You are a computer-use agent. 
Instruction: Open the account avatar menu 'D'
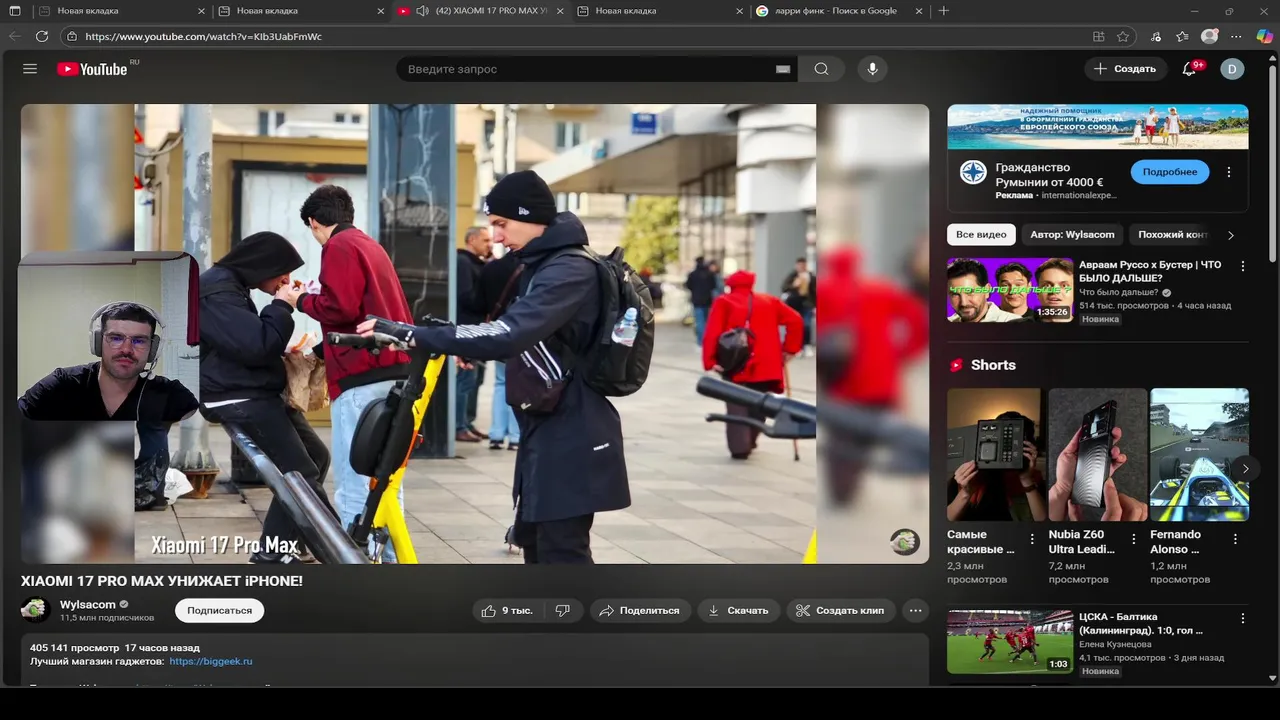click(1232, 69)
